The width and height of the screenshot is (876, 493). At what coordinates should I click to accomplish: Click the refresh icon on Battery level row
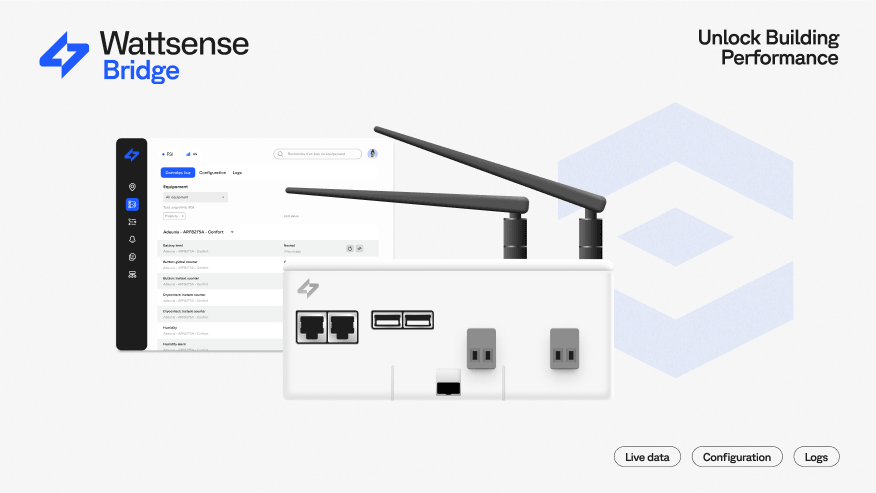click(350, 248)
